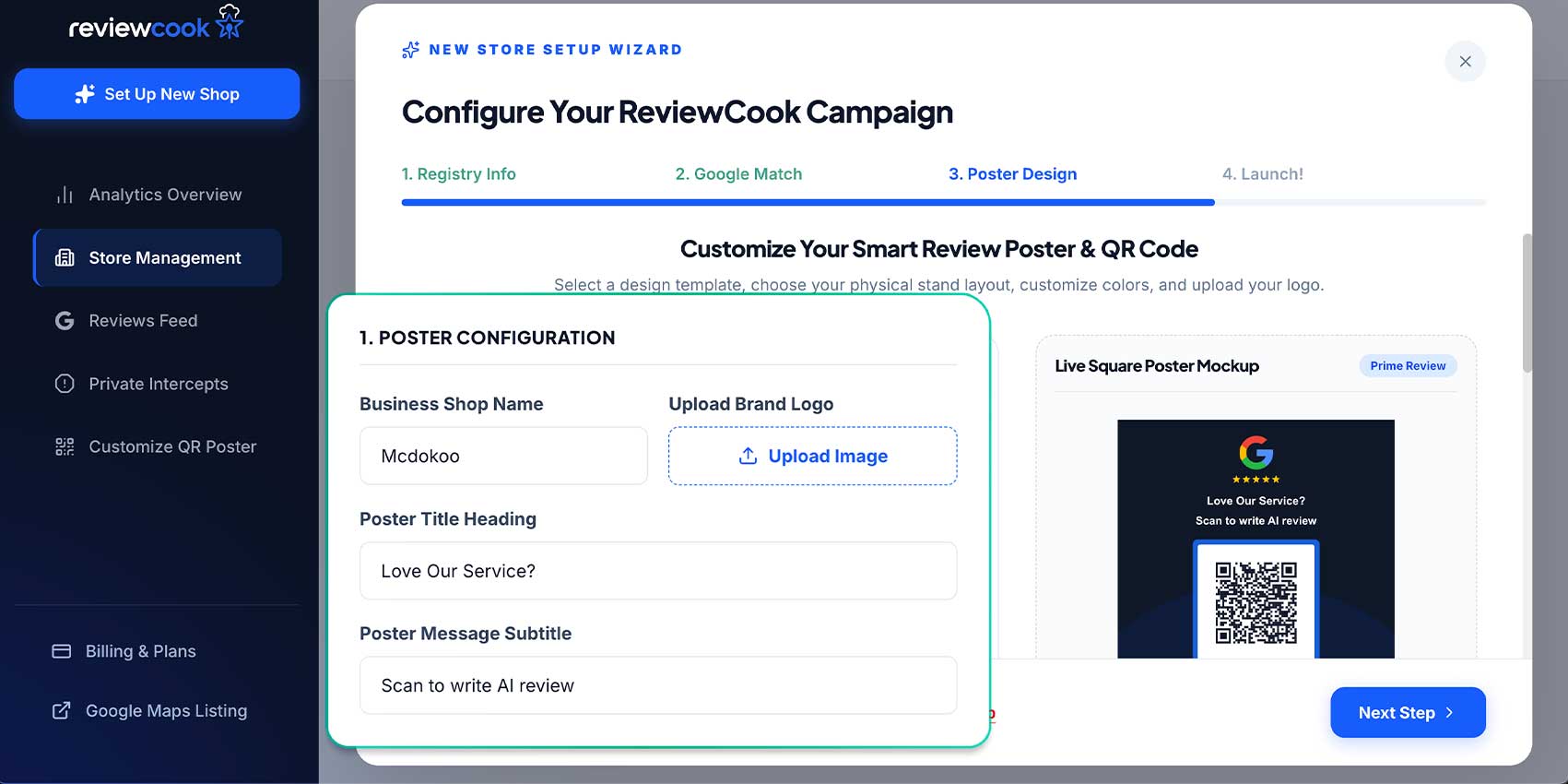Screen dimensions: 1568x784
Task: Open the Google Maps Listing link
Action: pos(148,711)
